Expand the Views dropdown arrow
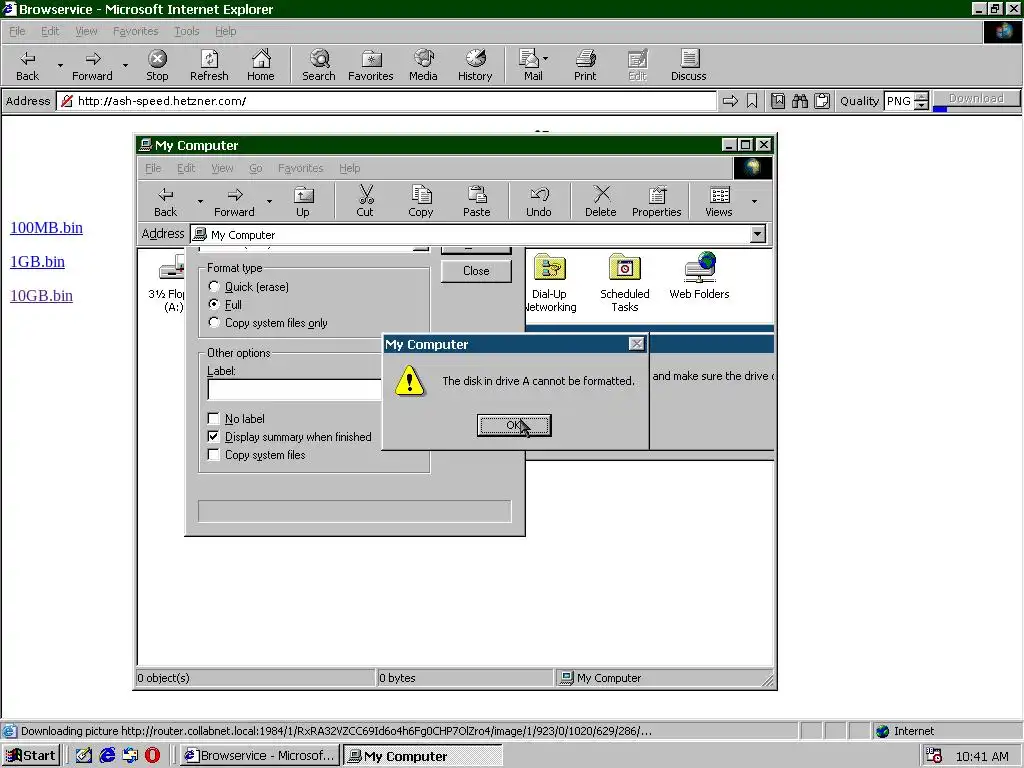 pyautogui.click(x=754, y=201)
